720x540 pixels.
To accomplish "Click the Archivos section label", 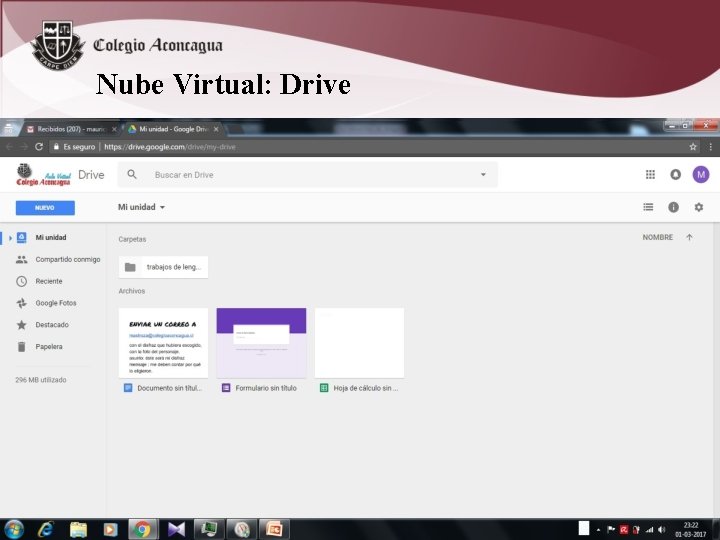I will 132,291.
